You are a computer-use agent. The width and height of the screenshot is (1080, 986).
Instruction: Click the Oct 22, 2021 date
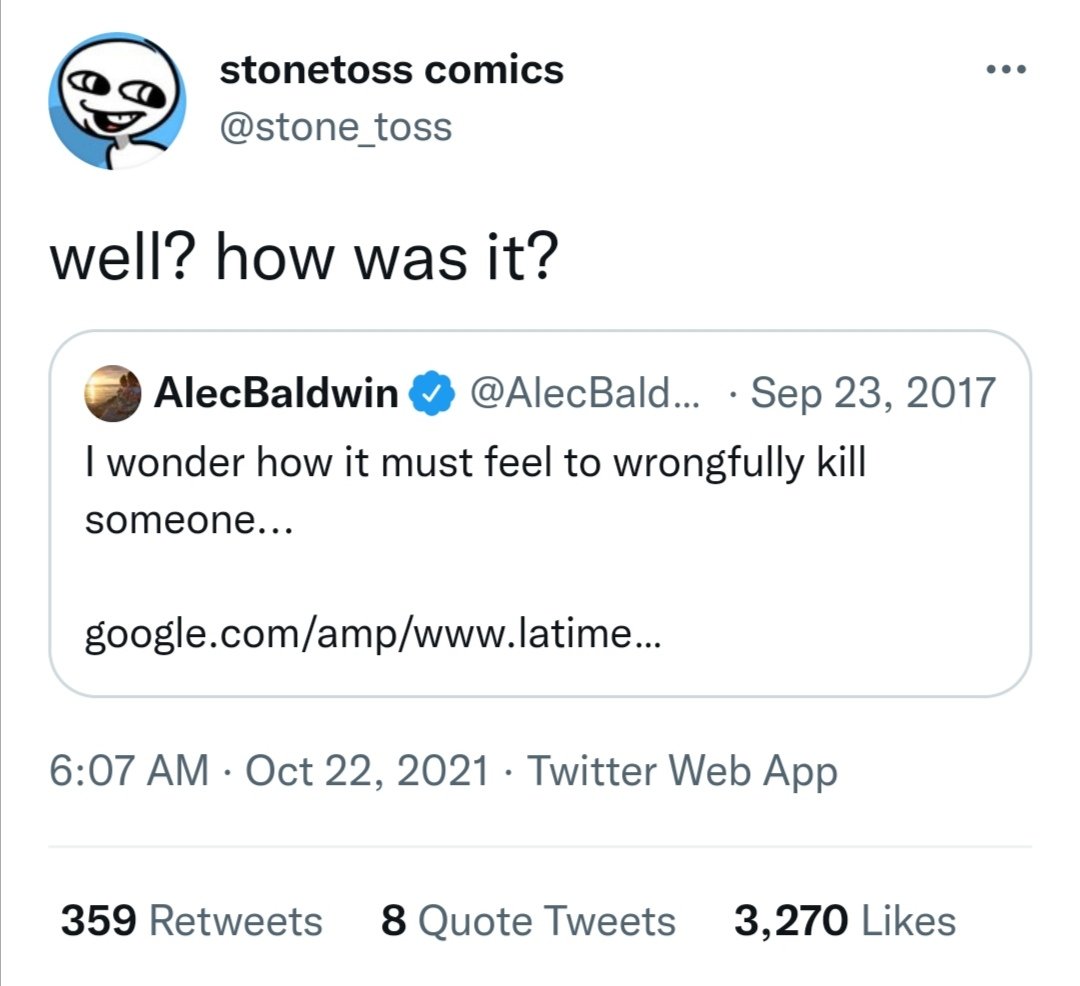tap(367, 771)
